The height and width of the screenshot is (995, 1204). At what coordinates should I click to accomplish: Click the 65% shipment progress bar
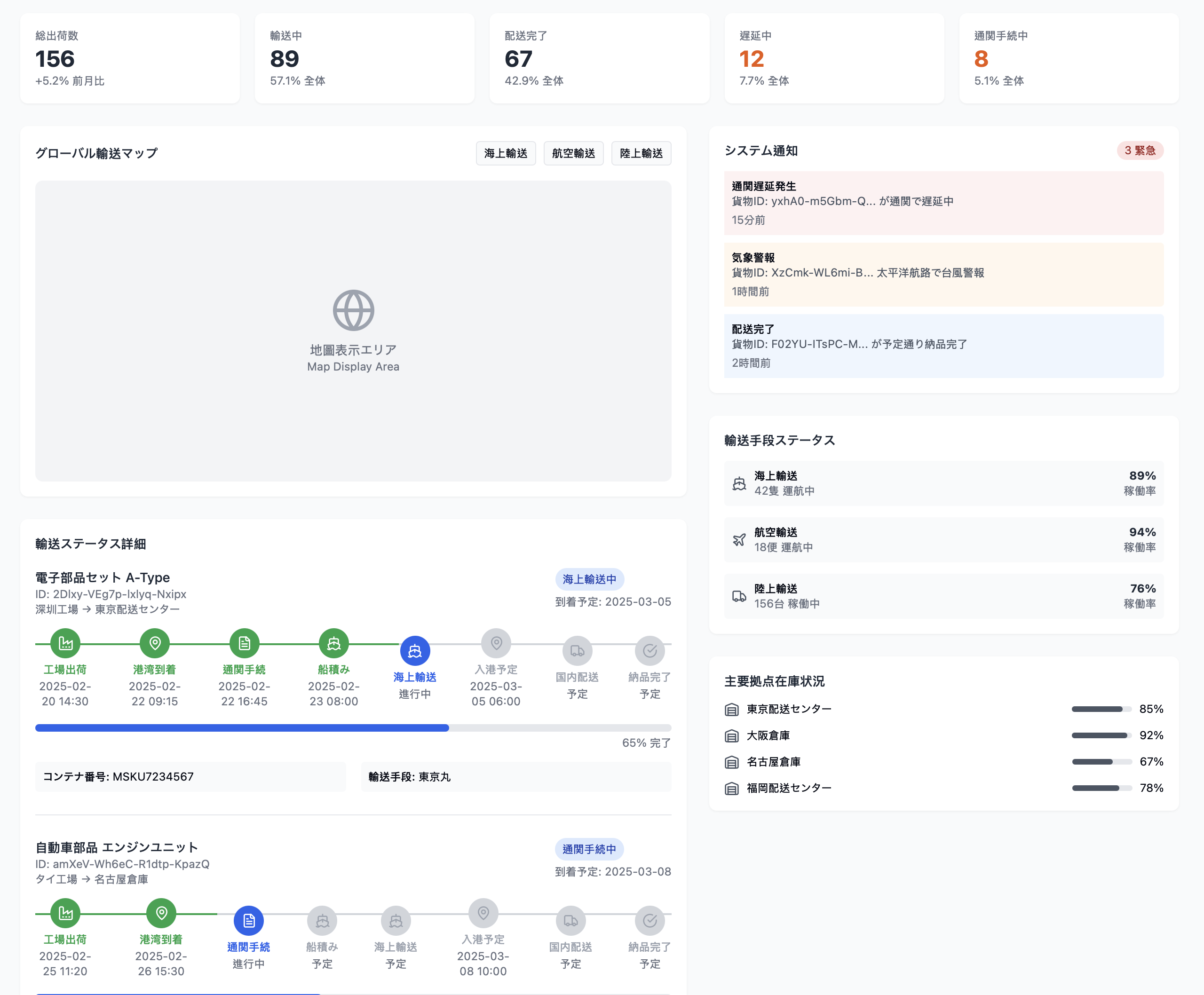(x=353, y=728)
